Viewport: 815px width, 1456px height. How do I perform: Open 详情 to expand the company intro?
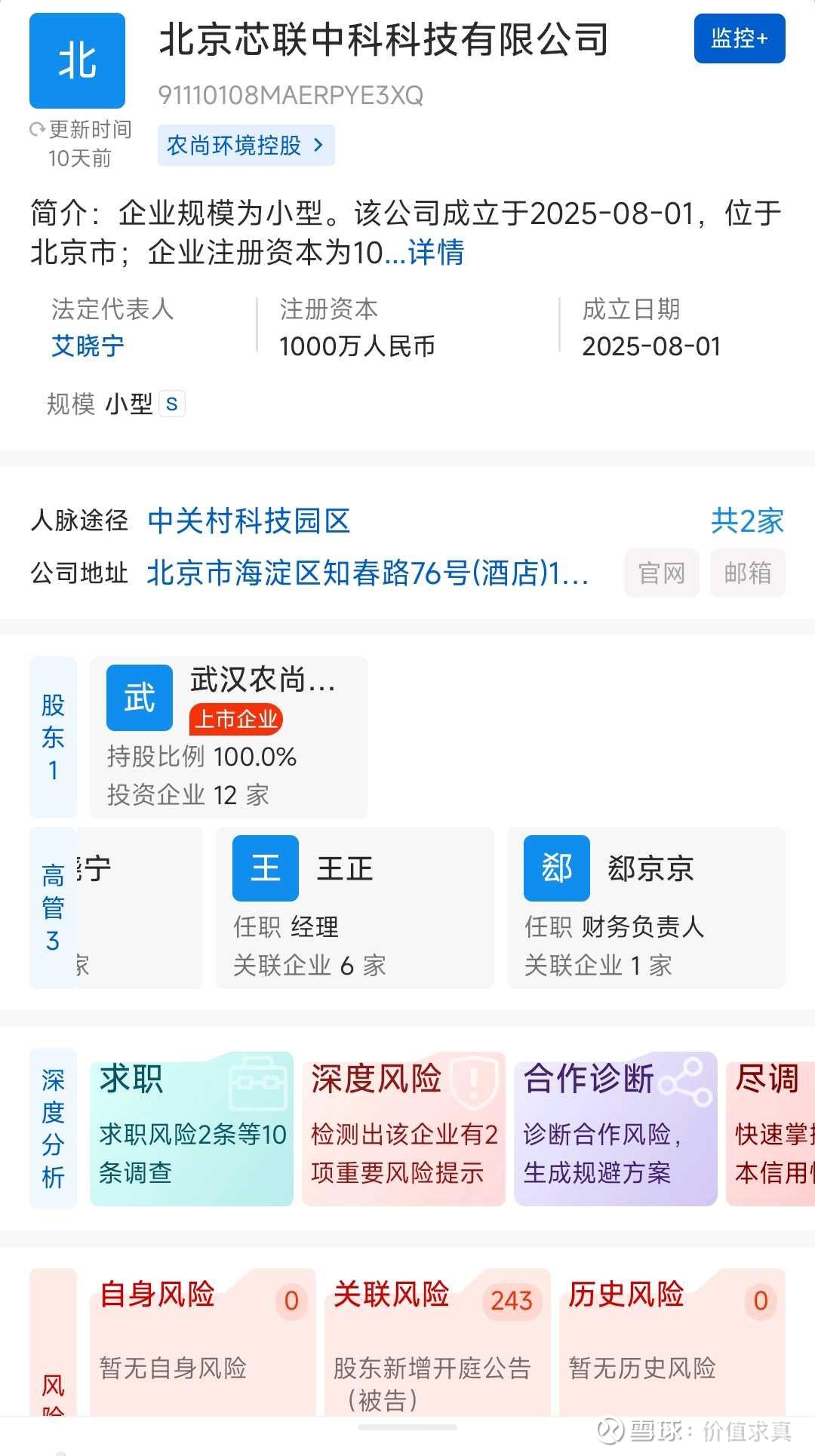pyautogui.click(x=436, y=253)
